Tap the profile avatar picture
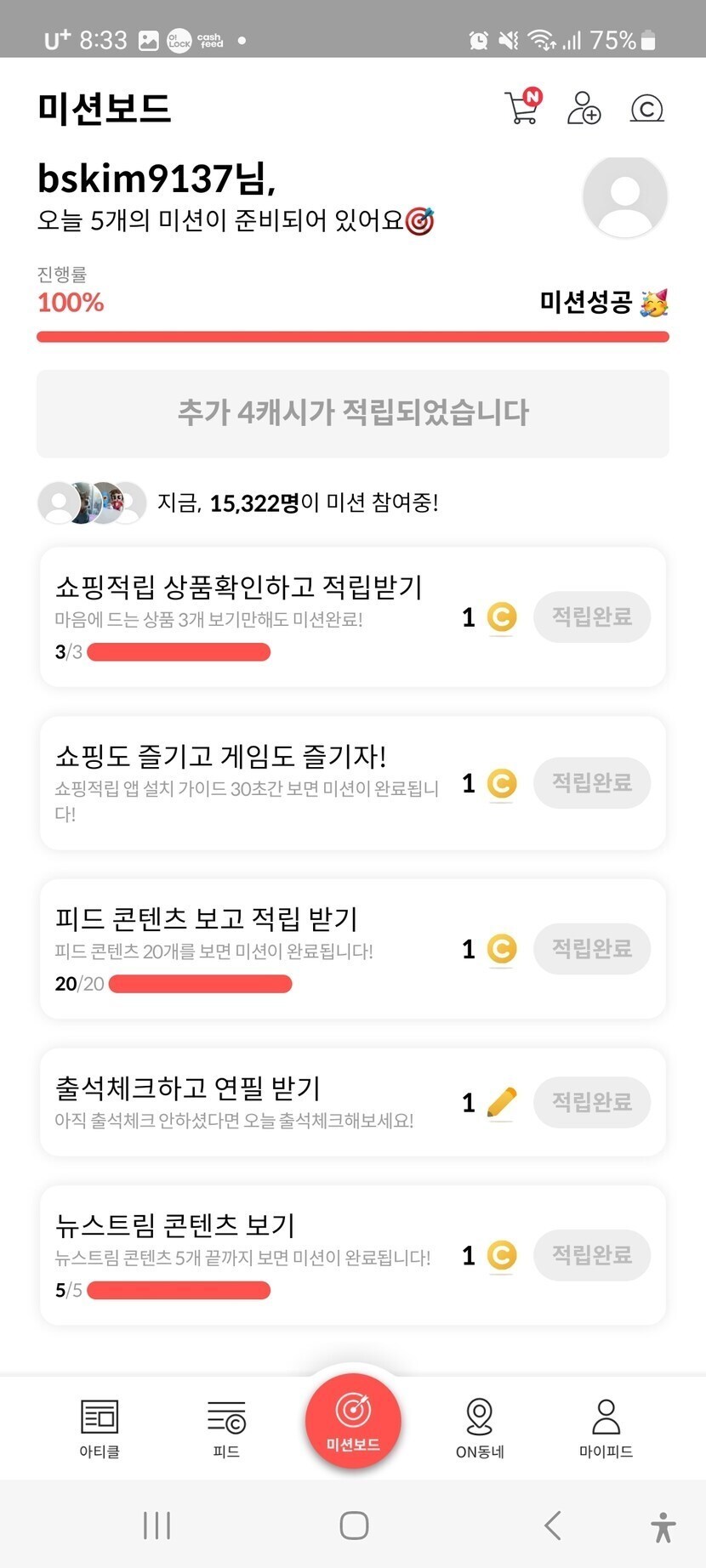The width and height of the screenshot is (706, 1568). (624, 196)
